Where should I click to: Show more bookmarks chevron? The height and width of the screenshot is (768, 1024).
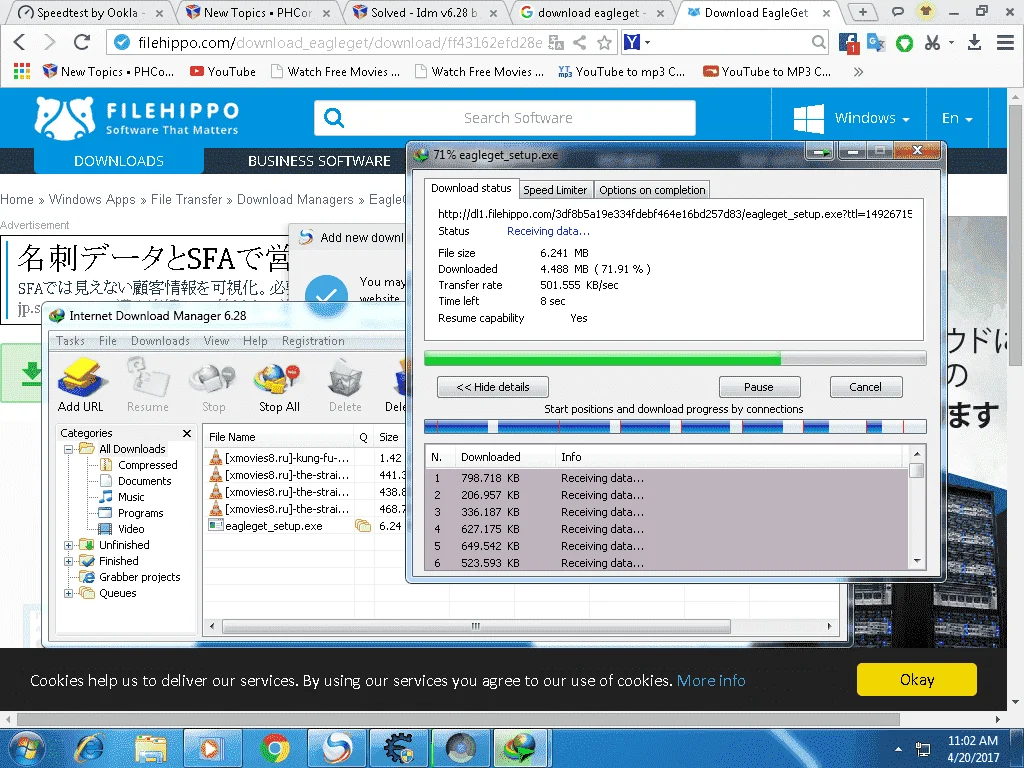tap(858, 72)
